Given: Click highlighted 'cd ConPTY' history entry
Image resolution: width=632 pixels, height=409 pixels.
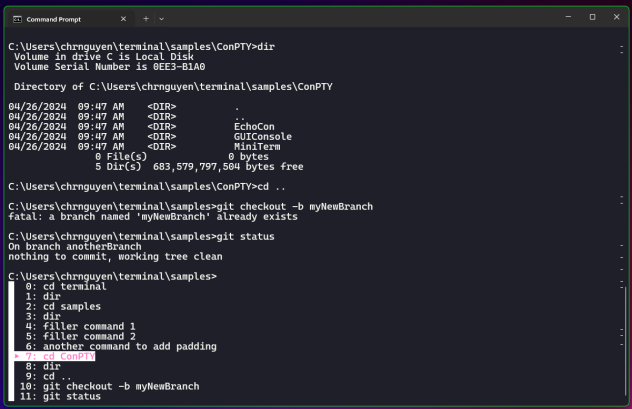Looking at the screenshot, I should click(x=60, y=356).
